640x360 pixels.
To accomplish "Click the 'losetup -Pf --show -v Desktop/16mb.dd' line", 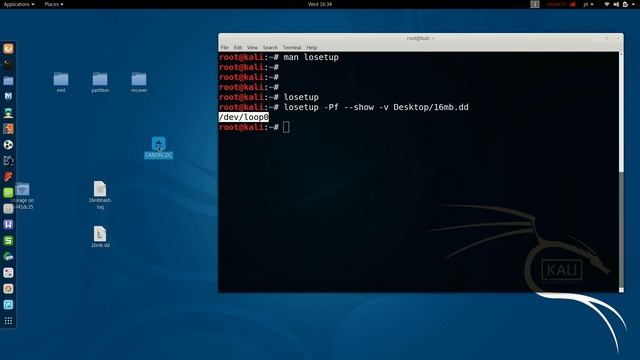I will (x=376, y=107).
